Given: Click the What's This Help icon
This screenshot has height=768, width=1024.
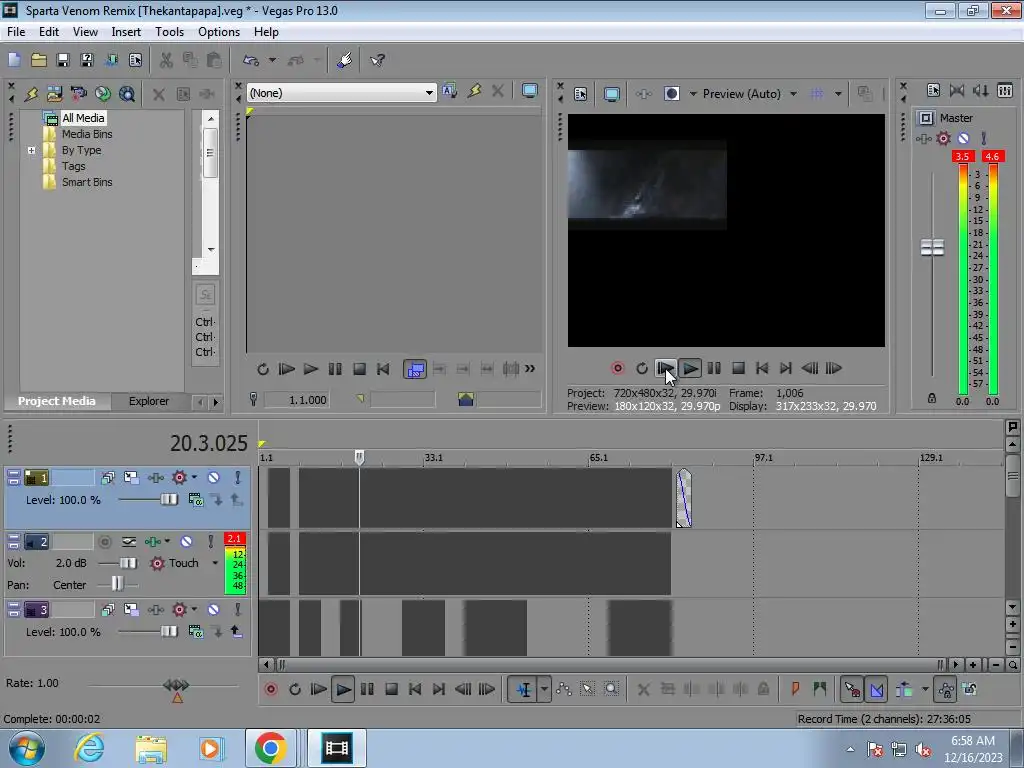Looking at the screenshot, I should tap(377, 60).
